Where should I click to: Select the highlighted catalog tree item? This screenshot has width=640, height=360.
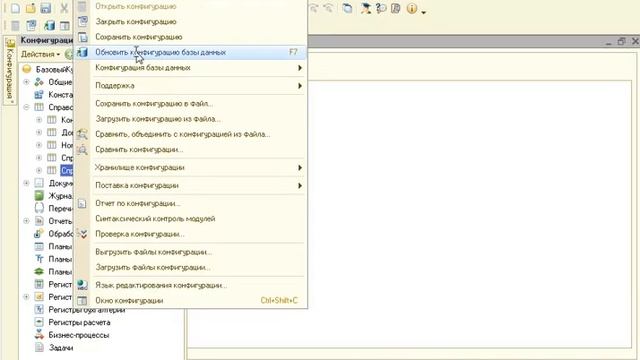point(67,170)
